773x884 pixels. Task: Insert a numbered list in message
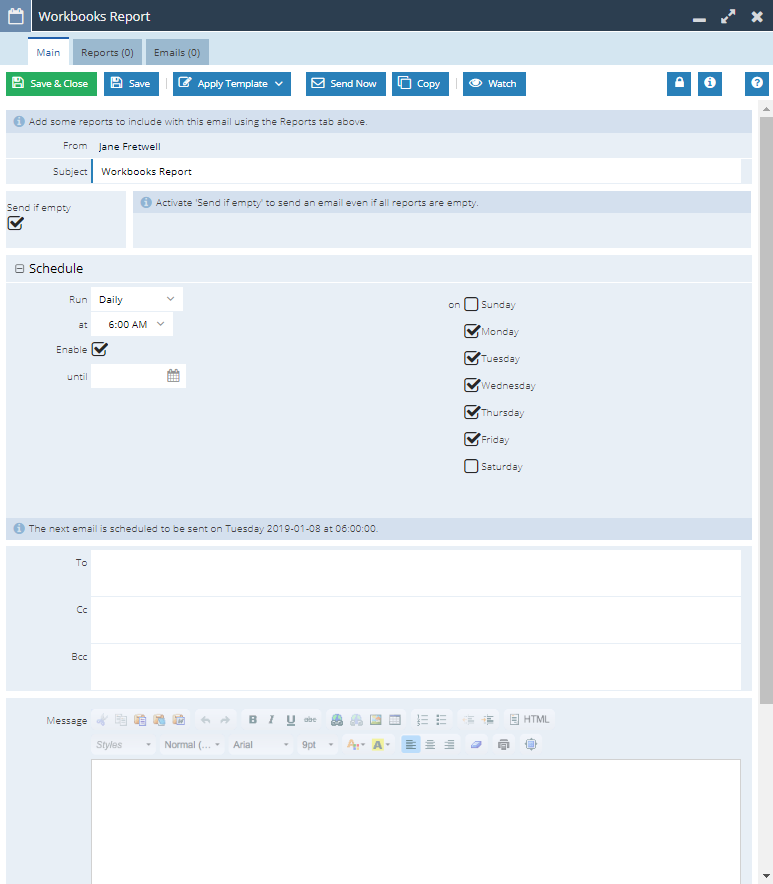point(422,720)
